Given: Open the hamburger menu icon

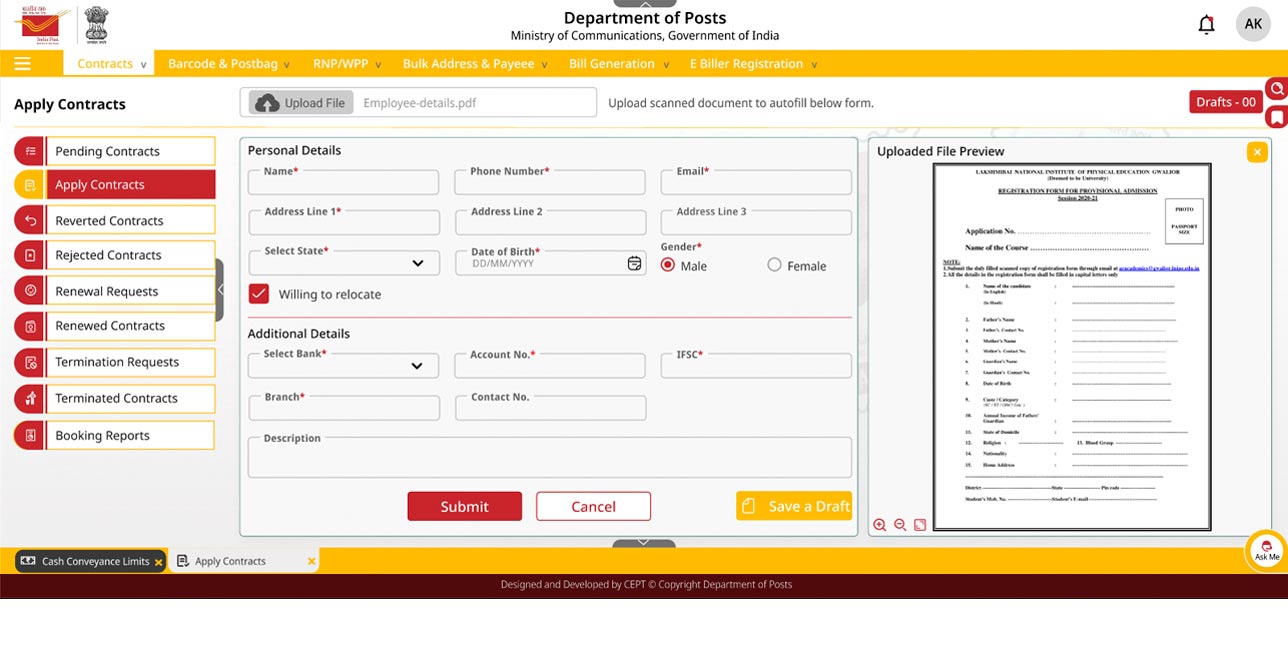Looking at the screenshot, I should [x=22, y=64].
